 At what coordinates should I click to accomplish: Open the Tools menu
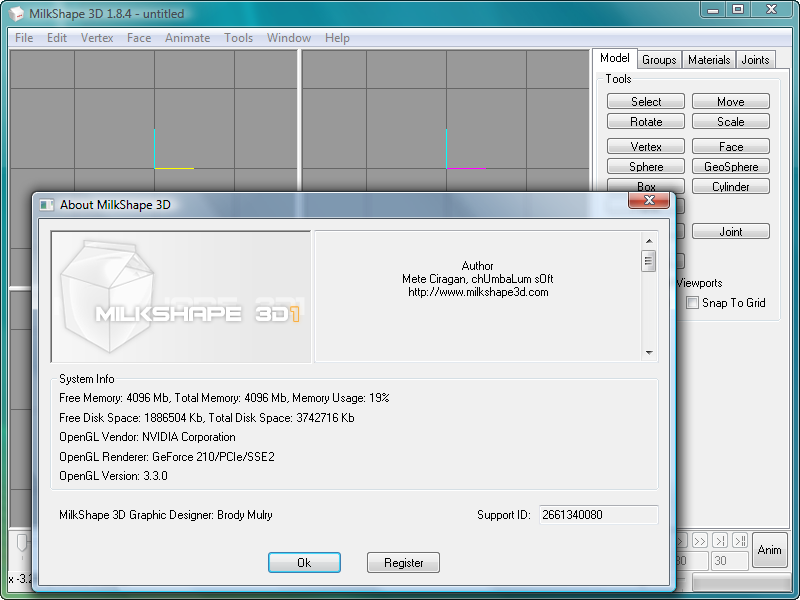(x=238, y=38)
